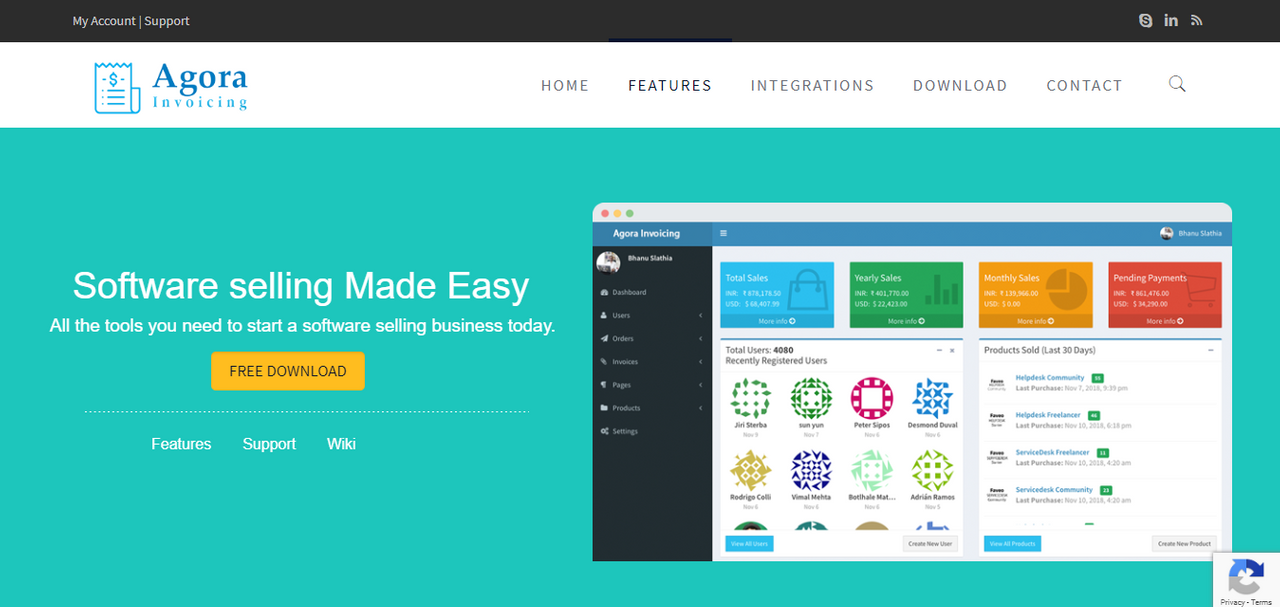Click the 'Products Sold (Last 30 Days)' title
This screenshot has height=607, width=1280.
click(x=1040, y=350)
